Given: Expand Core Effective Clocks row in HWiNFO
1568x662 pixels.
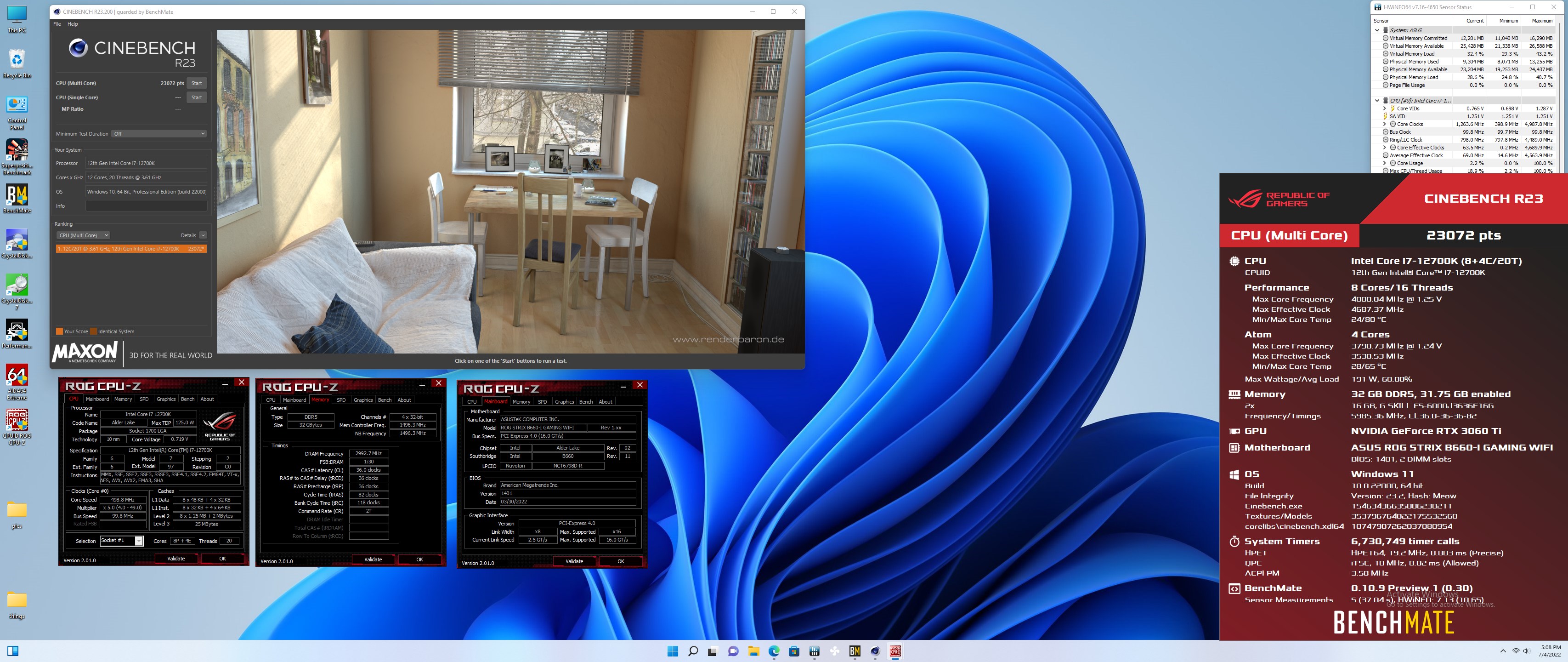Looking at the screenshot, I should [1385, 148].
